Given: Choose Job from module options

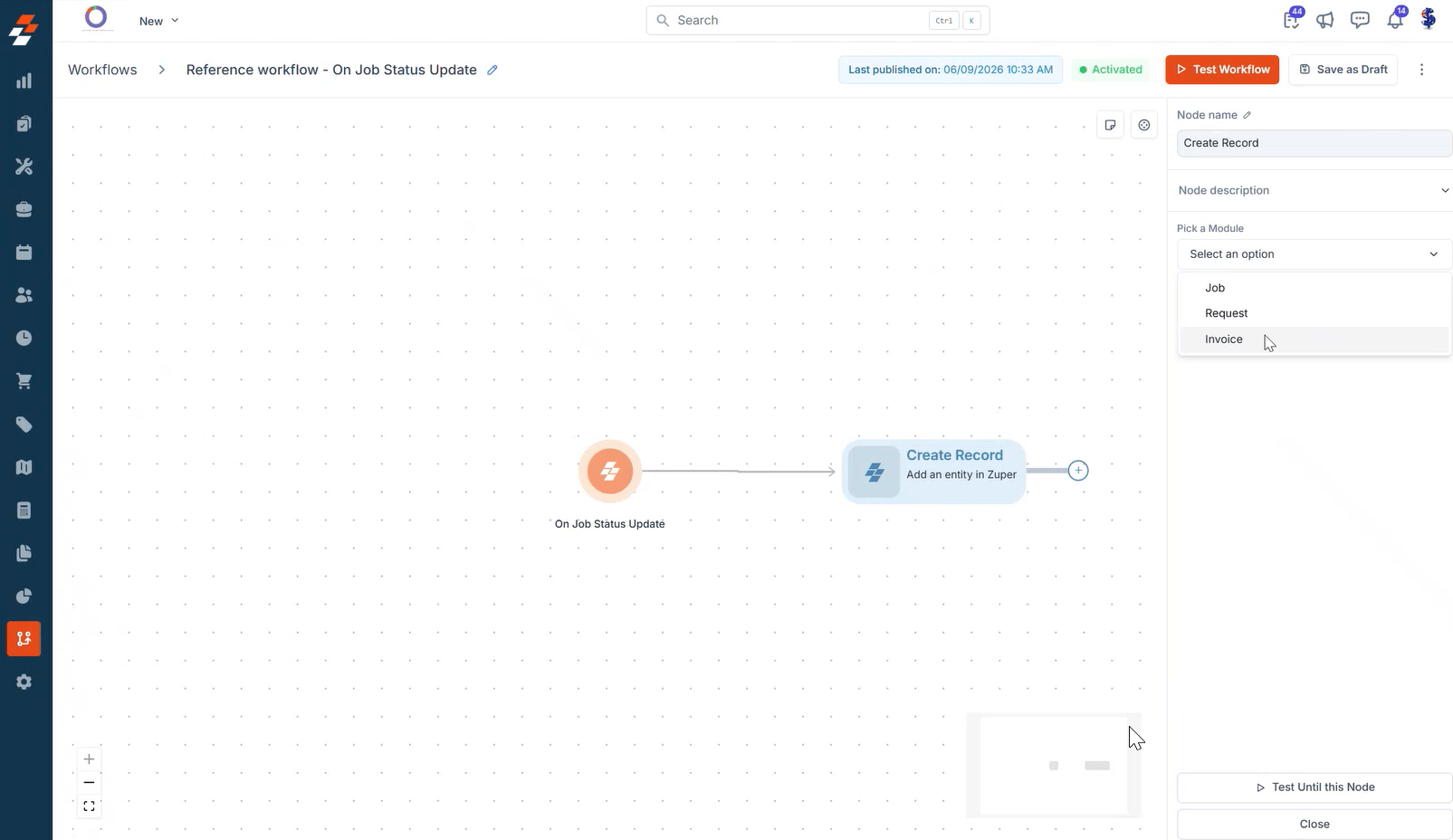Looking at the screenshot, I should tap(1314, 288).
